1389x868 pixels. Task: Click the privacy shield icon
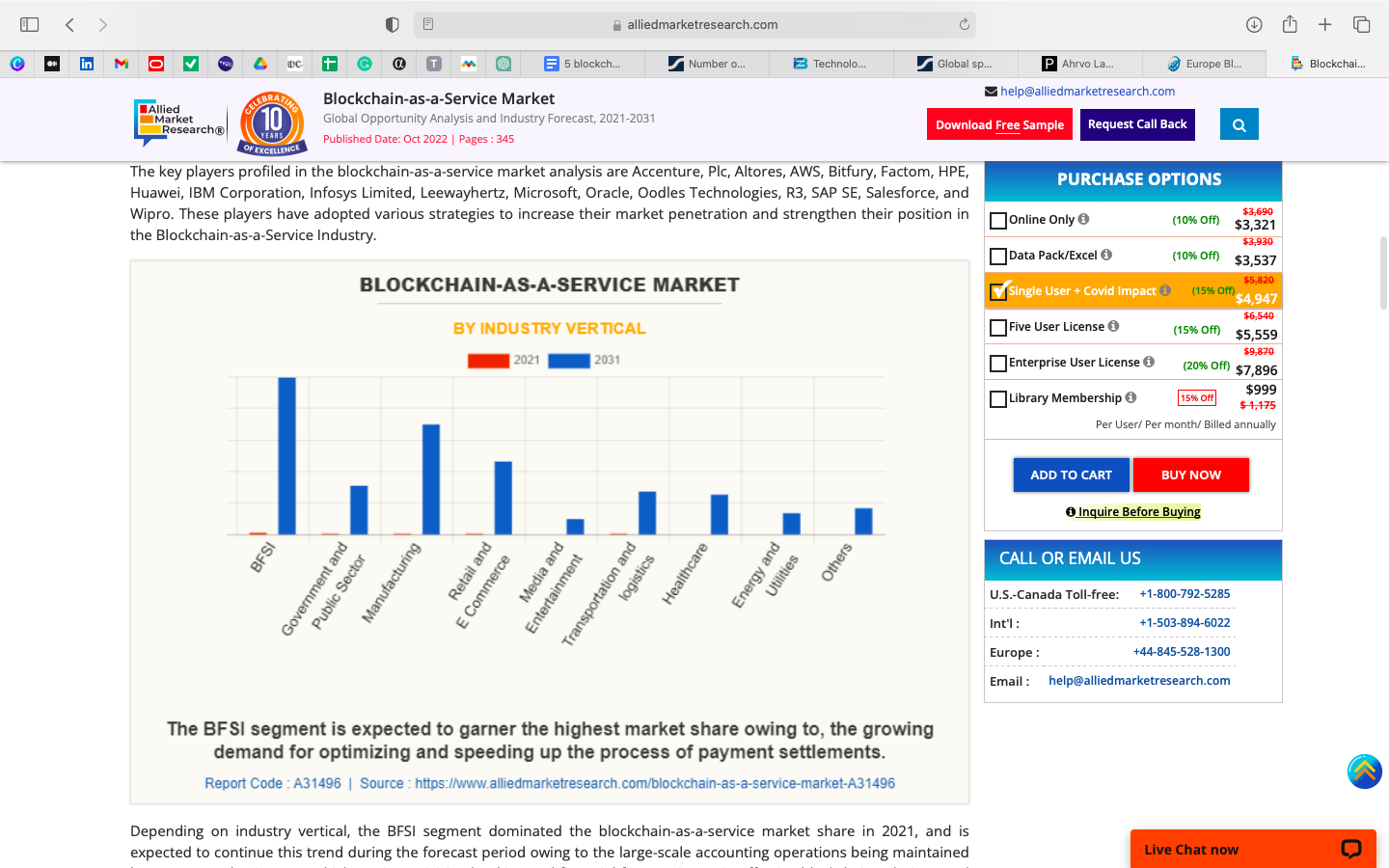tap(392, 24)
